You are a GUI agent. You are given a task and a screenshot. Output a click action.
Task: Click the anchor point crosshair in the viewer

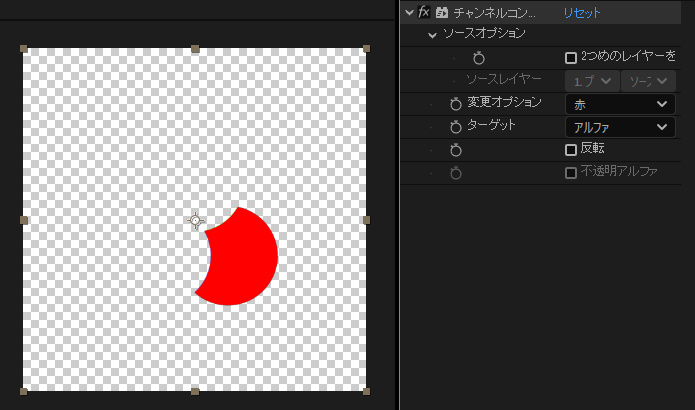tap(196, 220)
